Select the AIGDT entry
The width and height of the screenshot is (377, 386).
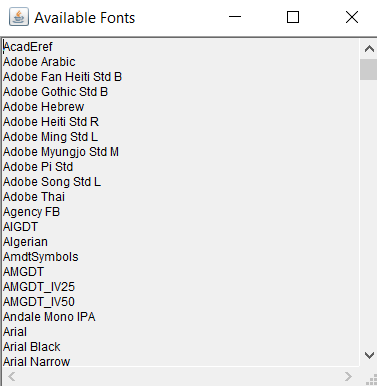(x=20, y=227)
